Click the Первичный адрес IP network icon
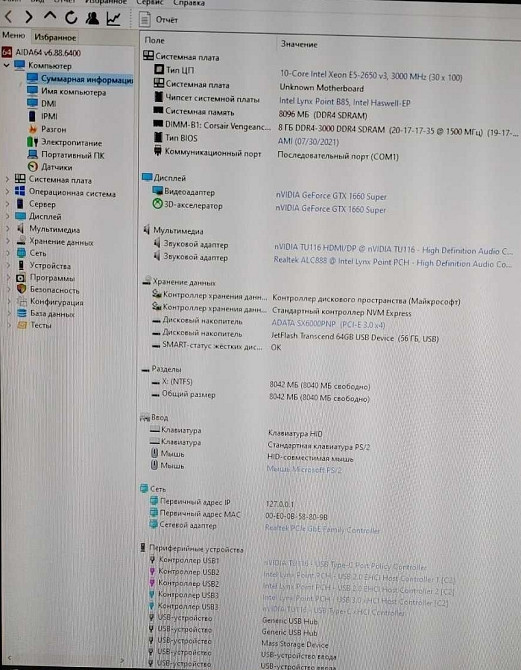This screenshot has height=670, width=521. (x=154, y=501)
